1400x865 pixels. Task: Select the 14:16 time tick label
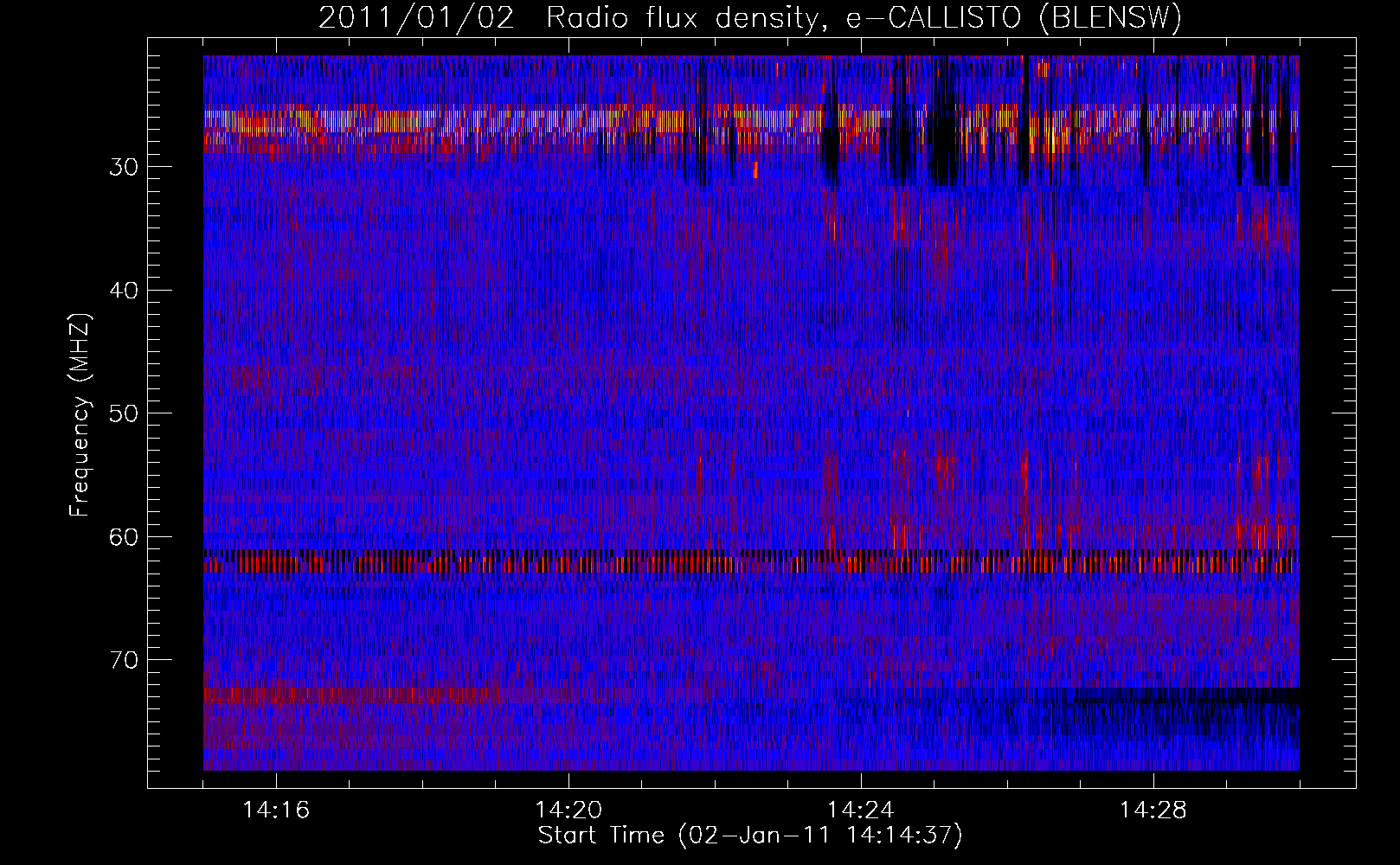point(277,811)
